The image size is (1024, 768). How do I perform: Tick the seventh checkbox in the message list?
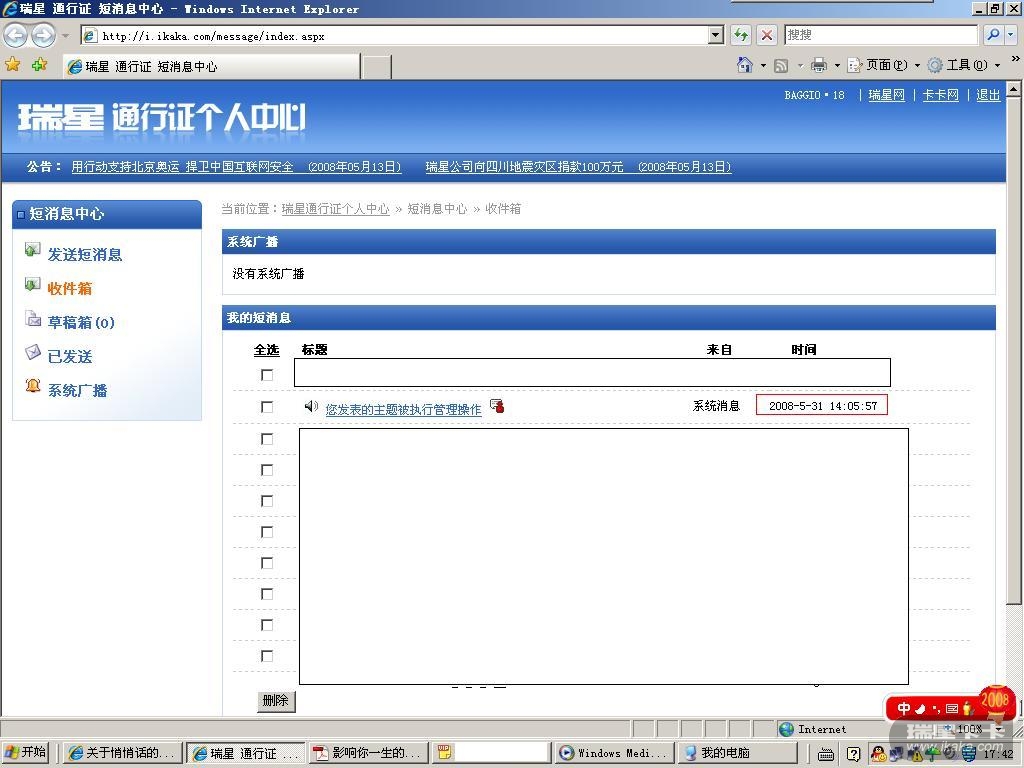[266, 563]
